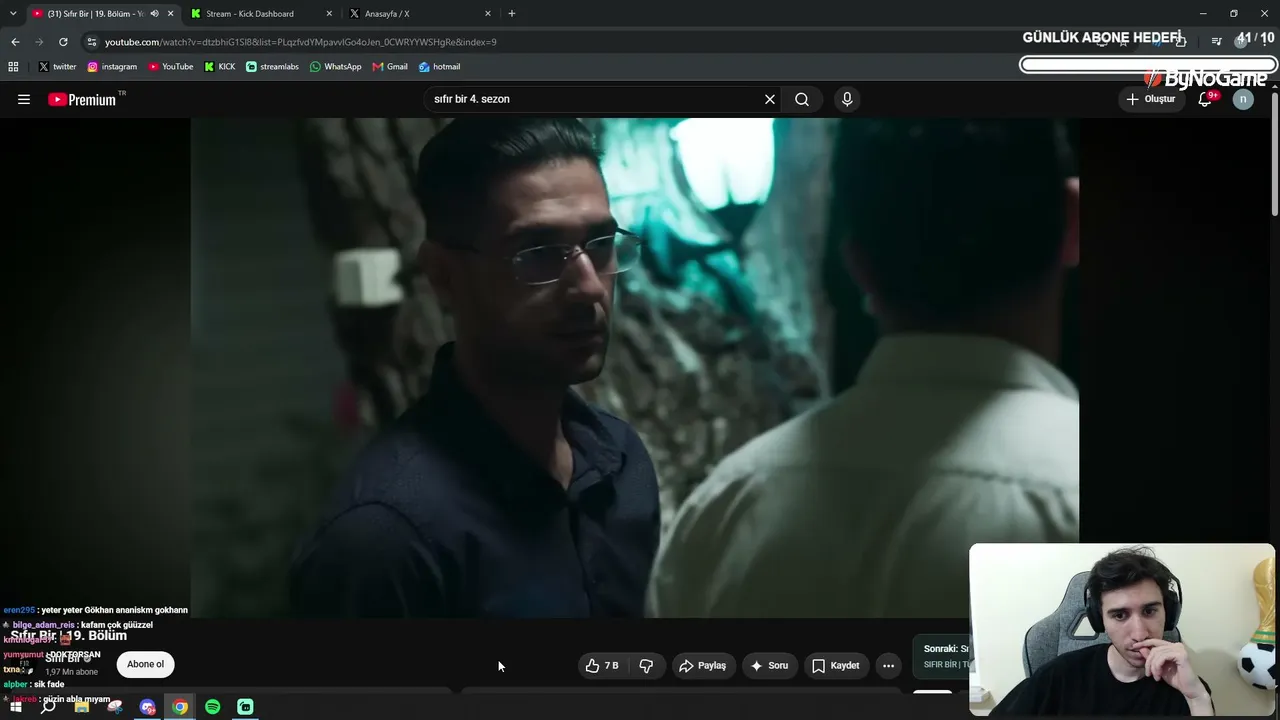The width and height of the screenshot is (1280, 720).
Task: Open the WhatsApp bookmark
Action: (335, 67)
